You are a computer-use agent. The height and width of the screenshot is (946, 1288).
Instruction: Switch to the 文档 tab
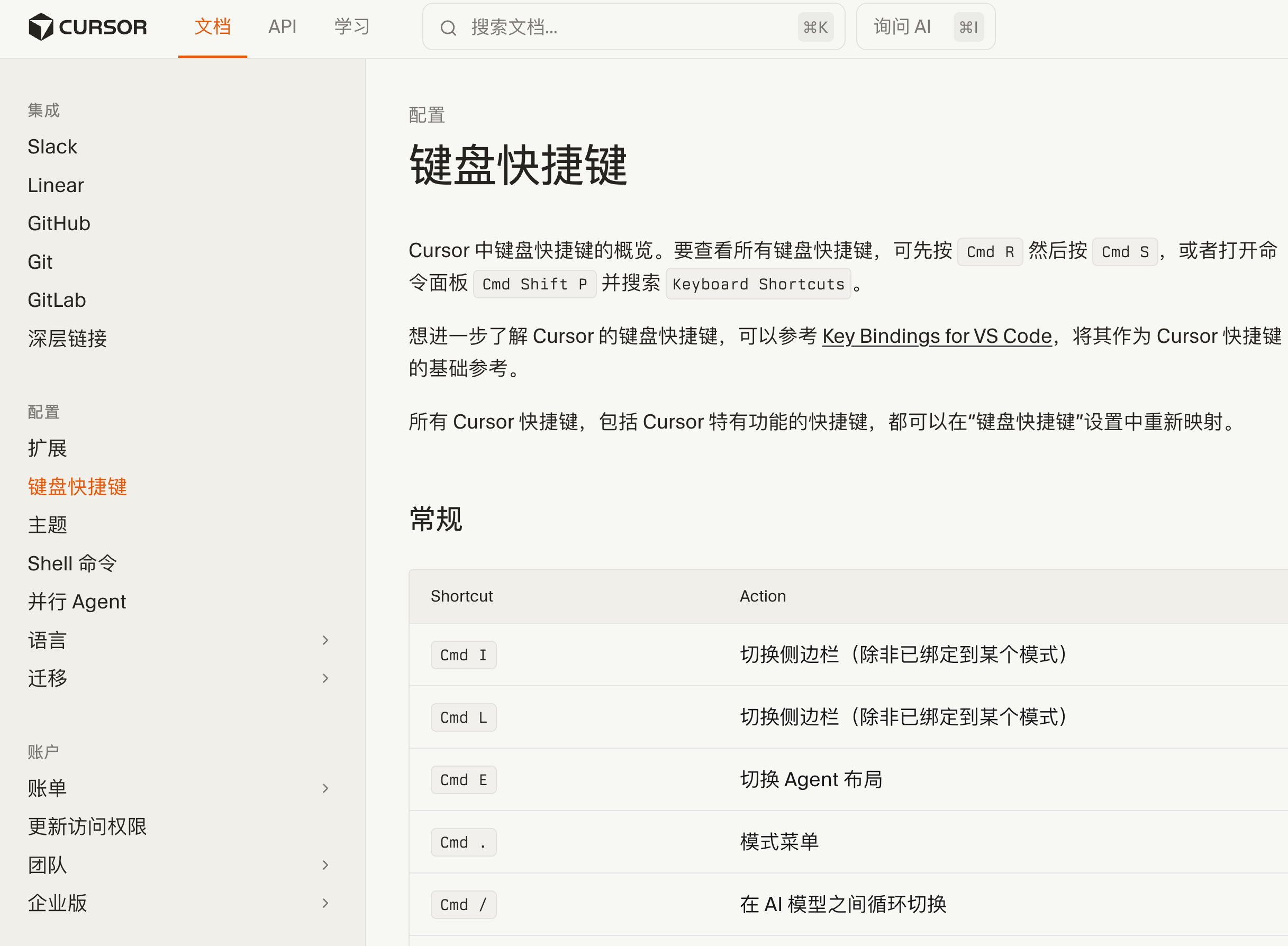213,27
